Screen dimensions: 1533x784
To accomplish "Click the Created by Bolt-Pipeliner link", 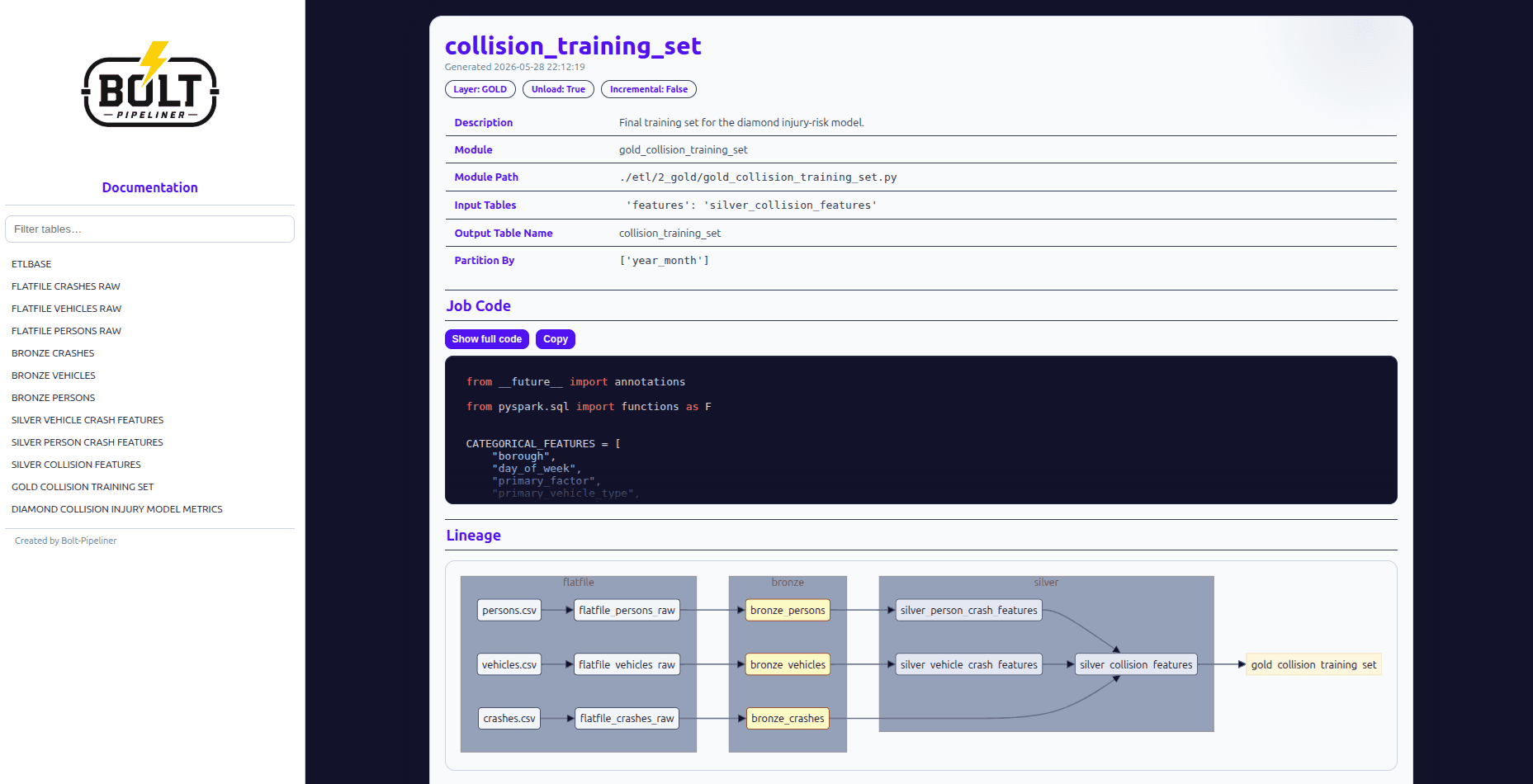I will pyautogui.click(x=66, y=541).
